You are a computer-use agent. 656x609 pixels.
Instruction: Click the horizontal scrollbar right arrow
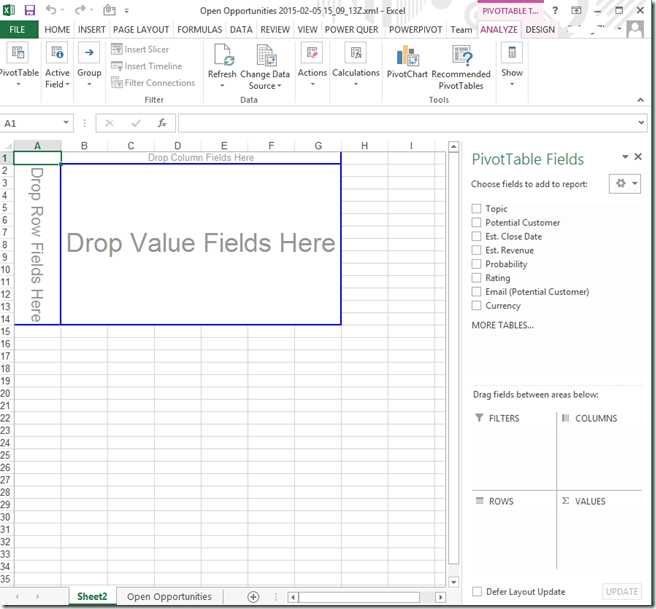(x=440, y=597)
